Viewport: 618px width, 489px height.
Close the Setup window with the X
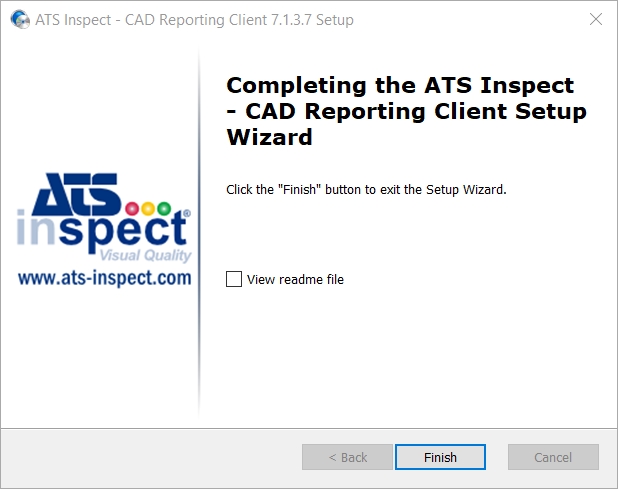pyautogui.click(x=596, y=19)
